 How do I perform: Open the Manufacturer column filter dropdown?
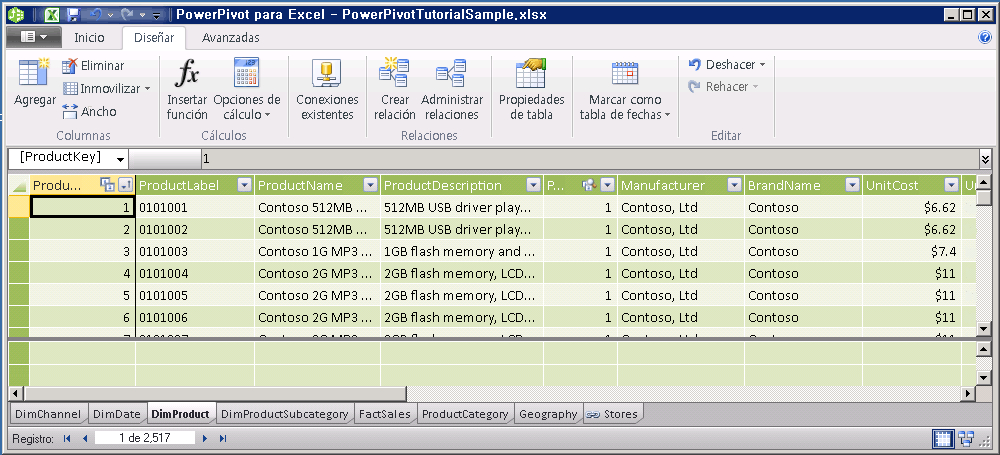click(734, 185)
